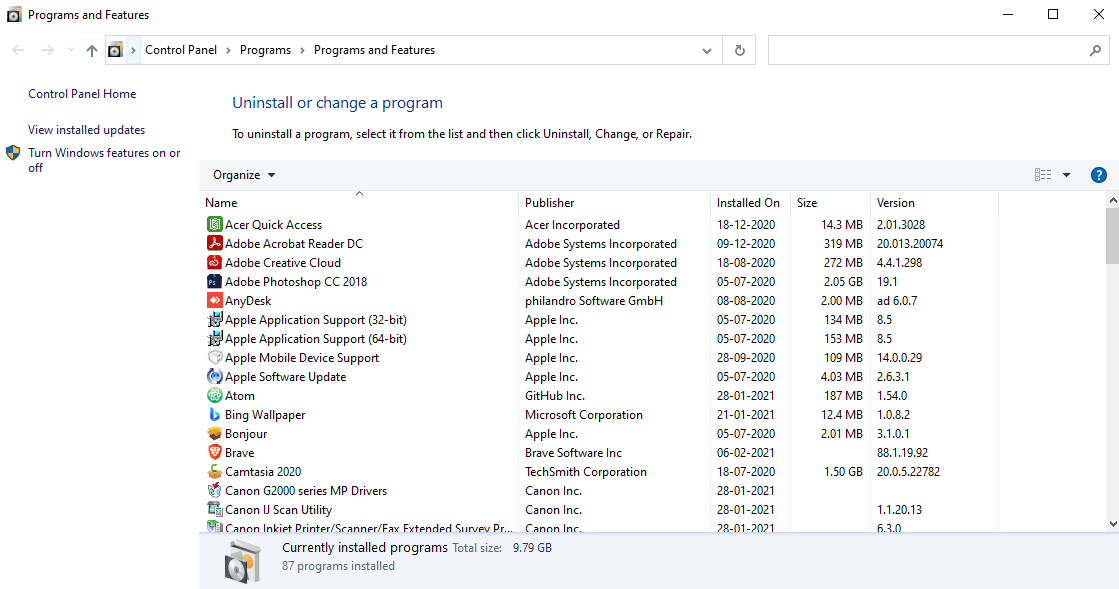The image size is (1119, 589).
Task: Click the scrollbar up arrow
Action: [x=1113, y=201]
